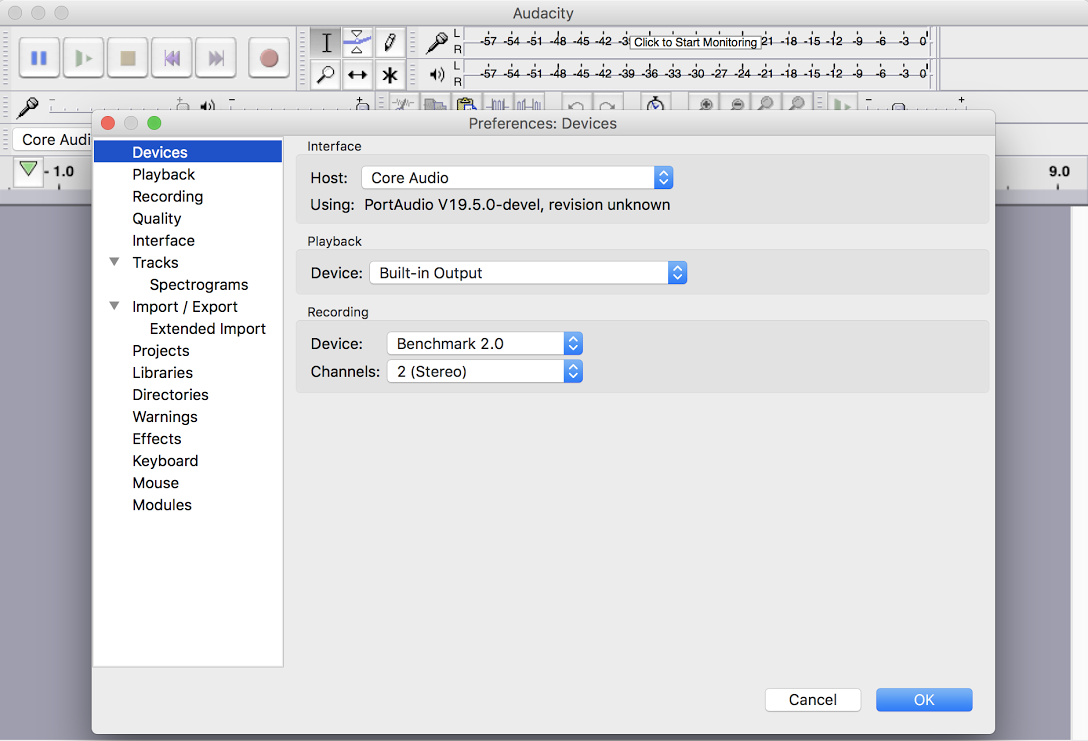Click the Play-at-Speed green arrow icon
The width and height of the screenshot is (1088, 741).
point(842,104)
